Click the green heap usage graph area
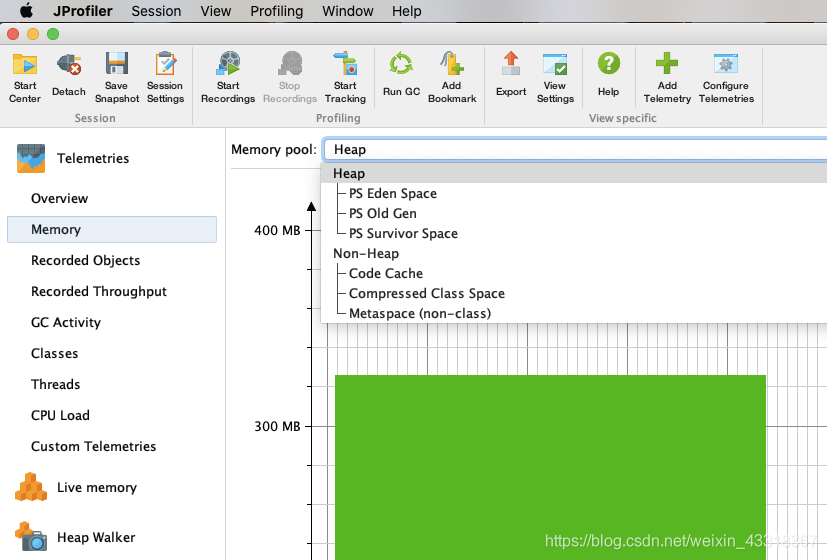Viewport: 827px width, 560px height. [x=550, y=467]
